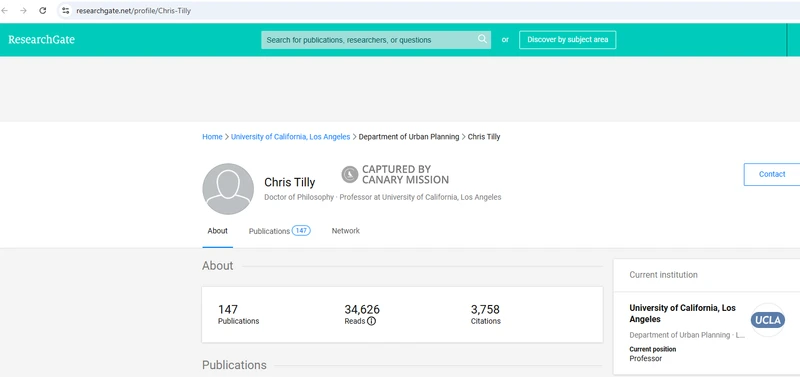
Task: Switch to the Network tab
Action: [x=345, y=231]
